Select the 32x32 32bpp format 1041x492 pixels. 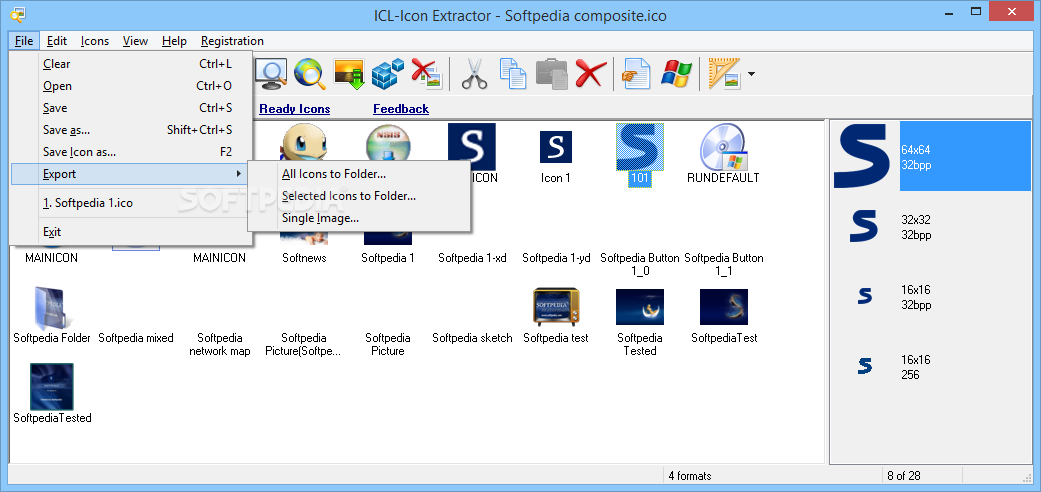[931, 226]
